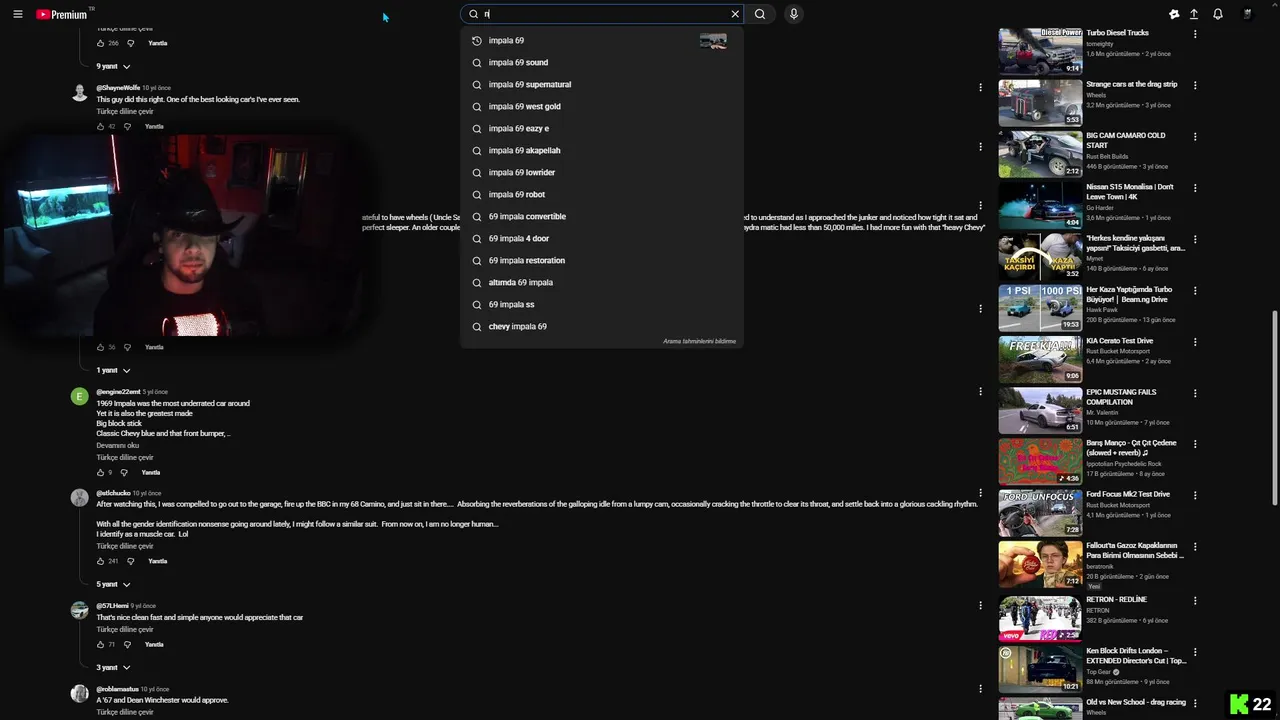Start voice search with the microphone
The image size is (1280, 720).
[793, 14]
